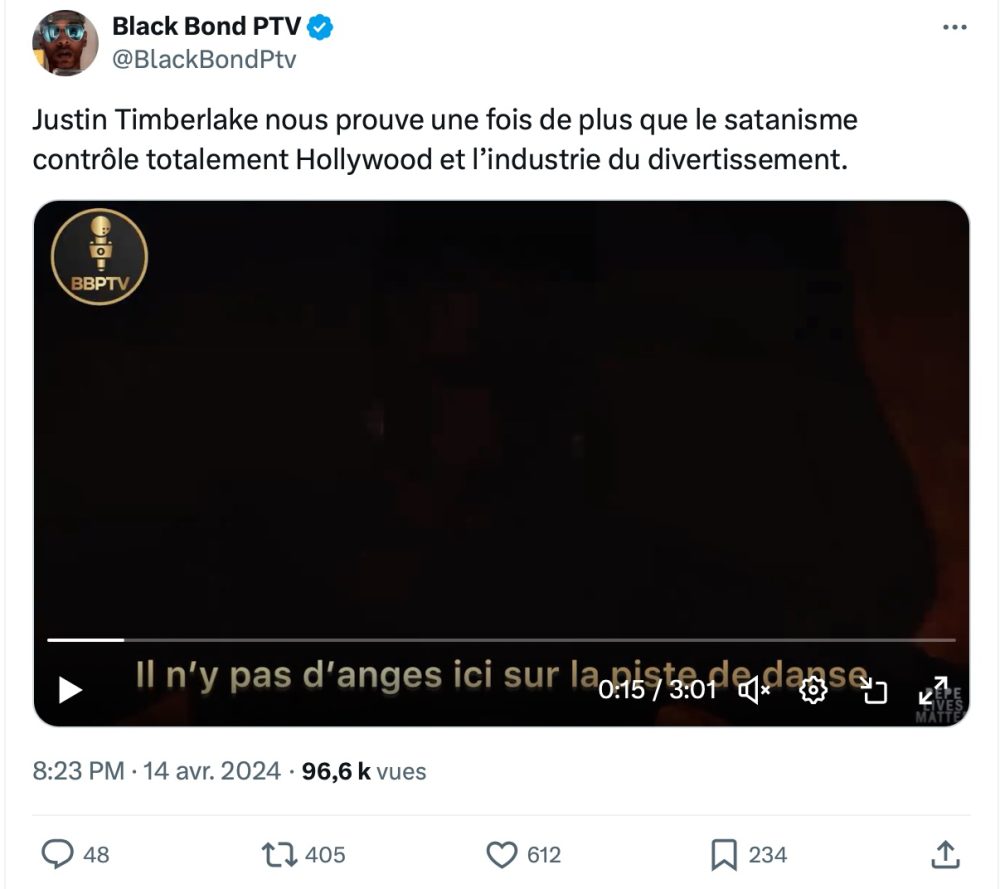
Task: Seek along the video progress bar
Action: 501,640
